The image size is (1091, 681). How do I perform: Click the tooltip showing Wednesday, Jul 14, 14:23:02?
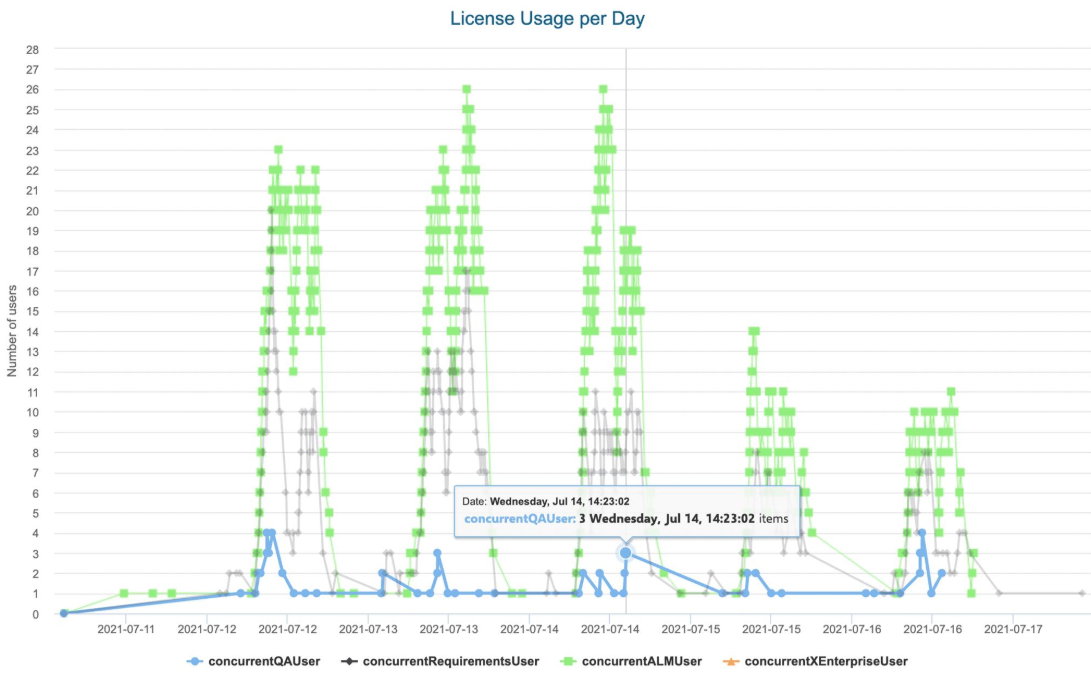pyautogui.click(x=626, y=510)
